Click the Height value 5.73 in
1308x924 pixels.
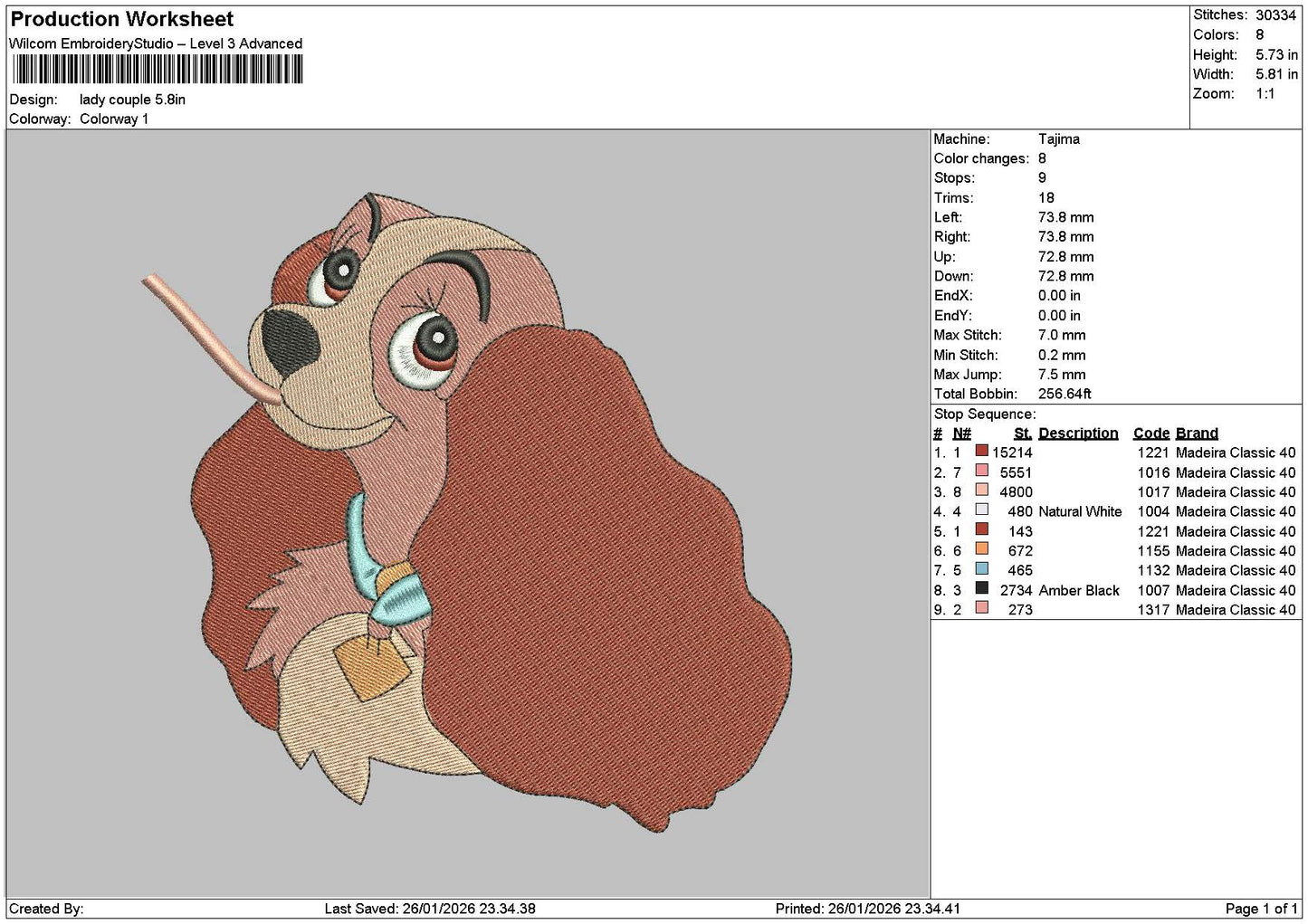tap(1276, 55)
